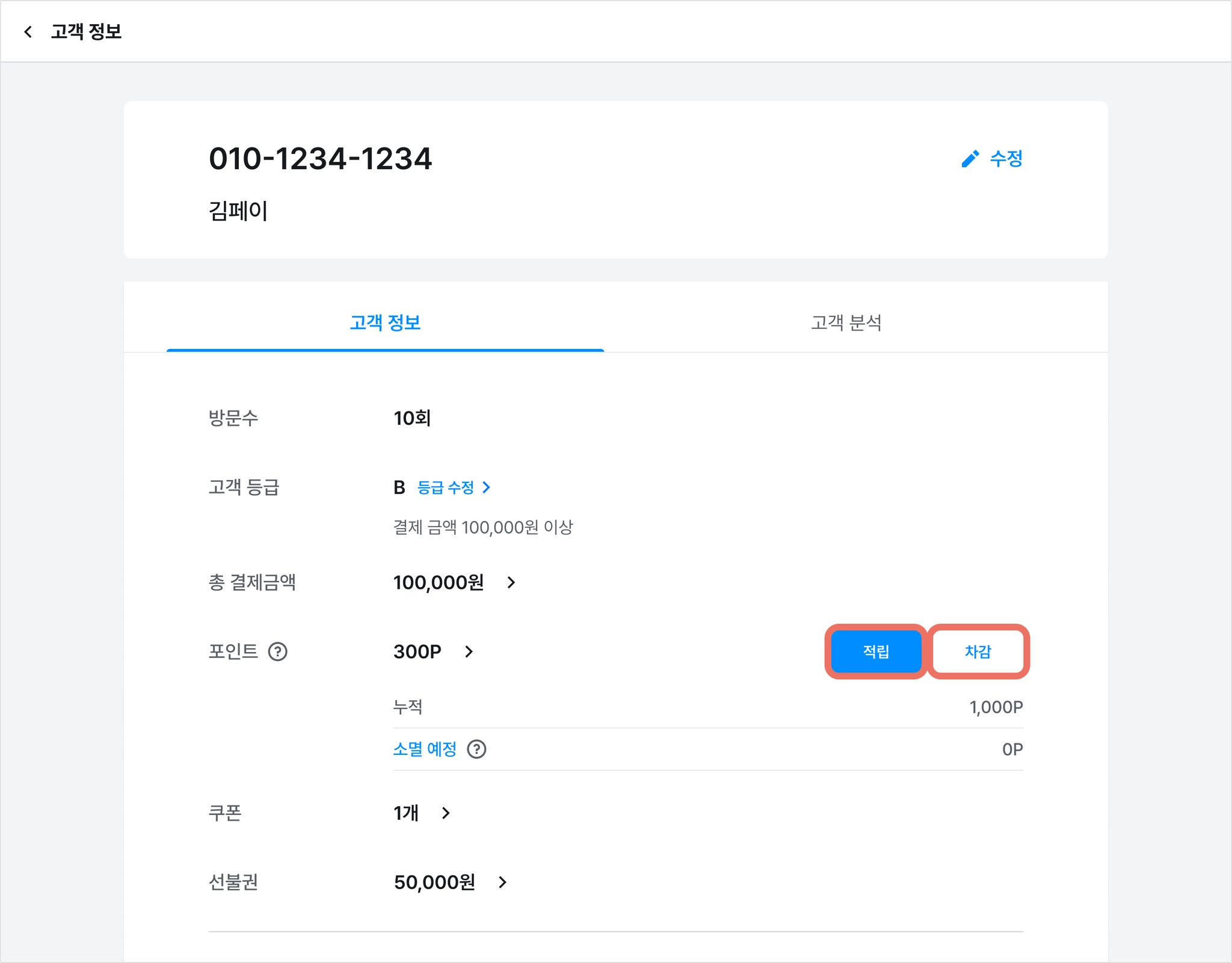The height and width of the screenshot is (963, 1232).
Task: Click the blue 적립 button
Action: point(876,651)
